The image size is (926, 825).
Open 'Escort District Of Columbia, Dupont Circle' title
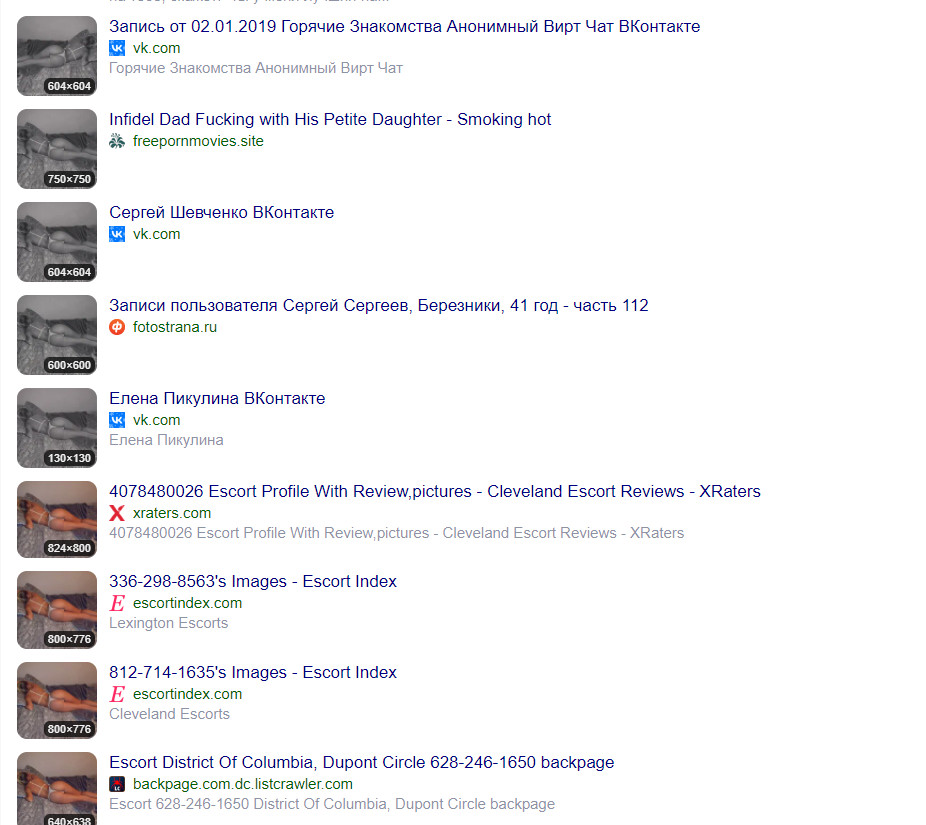pos(361,762)
